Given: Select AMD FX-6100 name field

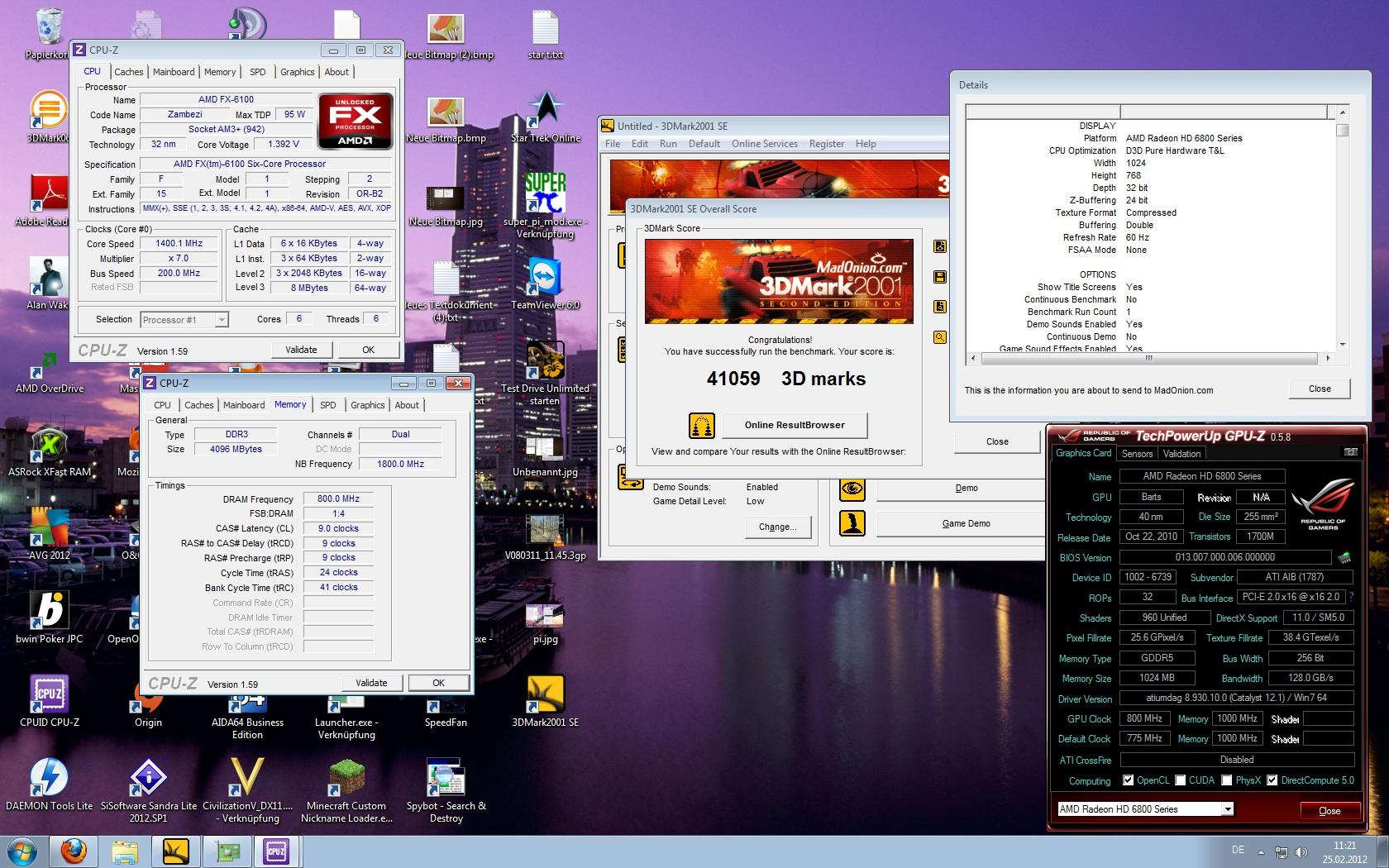Looking at the screenshot, I should [226, 99].
